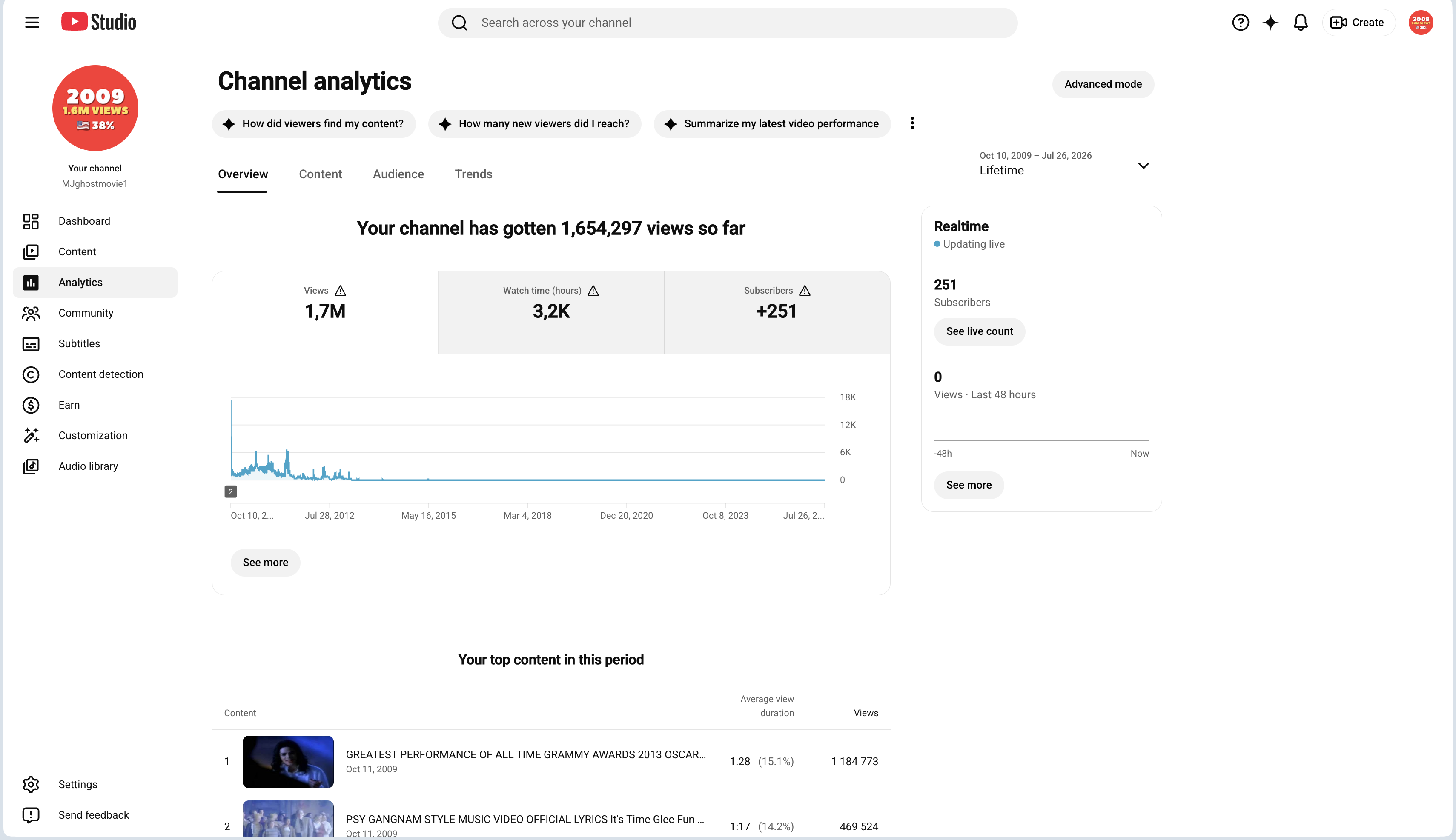Image resolution: width=1456 pixels, height=840 pixels.
Task: Click the Views column header
Action: pos(866,712)
